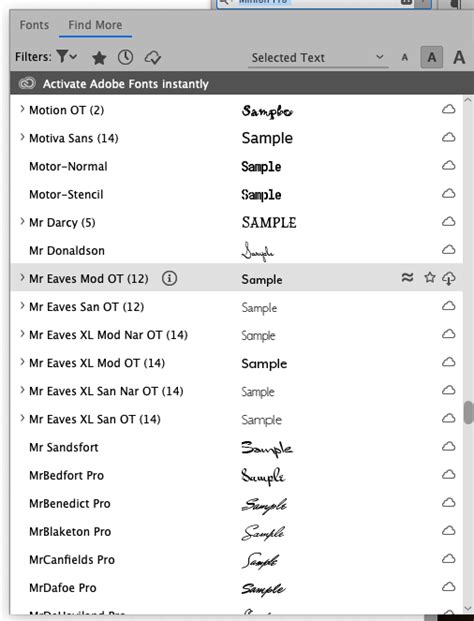Expand Mr Eaves XL San Nar OT
This screenshot has width=474, height=621.
point(22,390)
